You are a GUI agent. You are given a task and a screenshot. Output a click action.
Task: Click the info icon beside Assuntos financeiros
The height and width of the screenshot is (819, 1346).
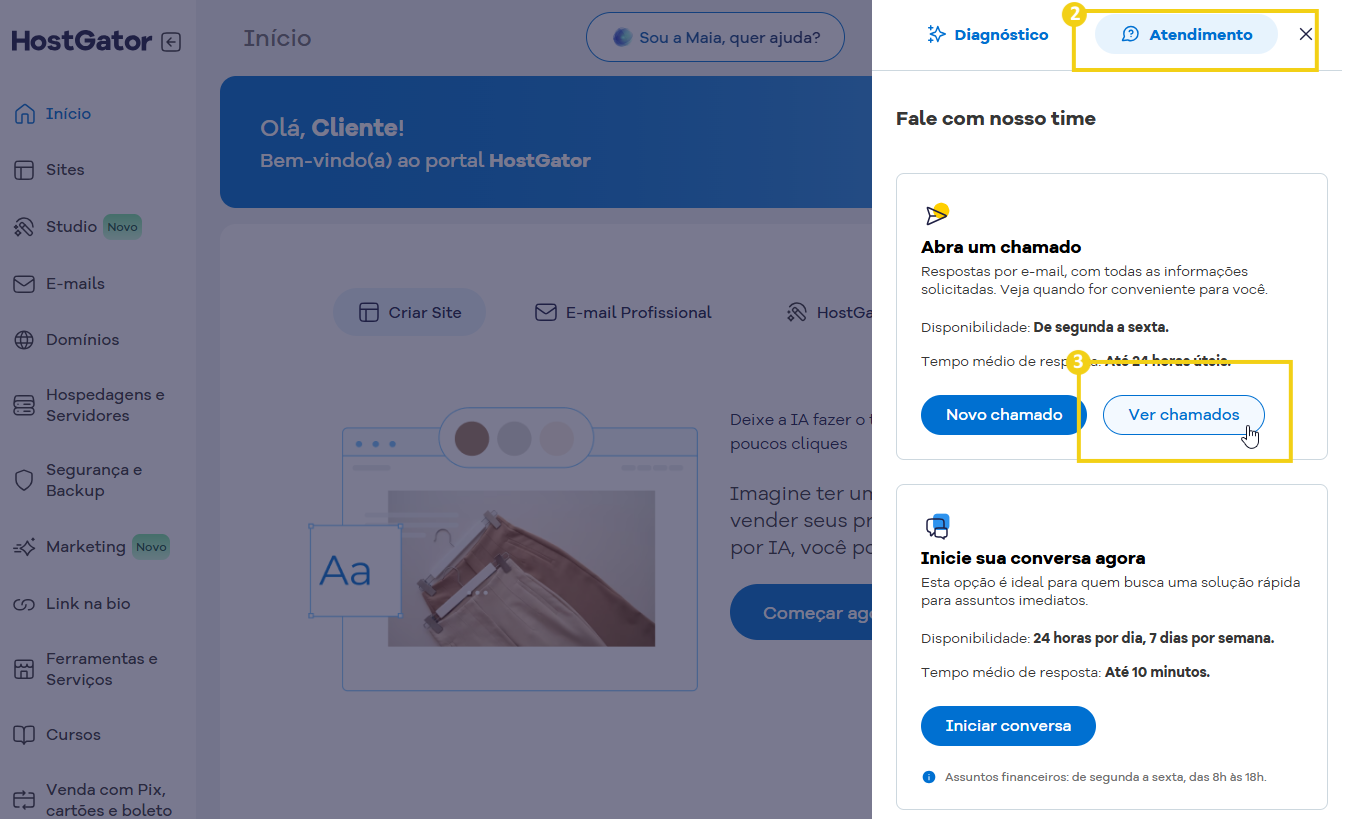(929, 777)
